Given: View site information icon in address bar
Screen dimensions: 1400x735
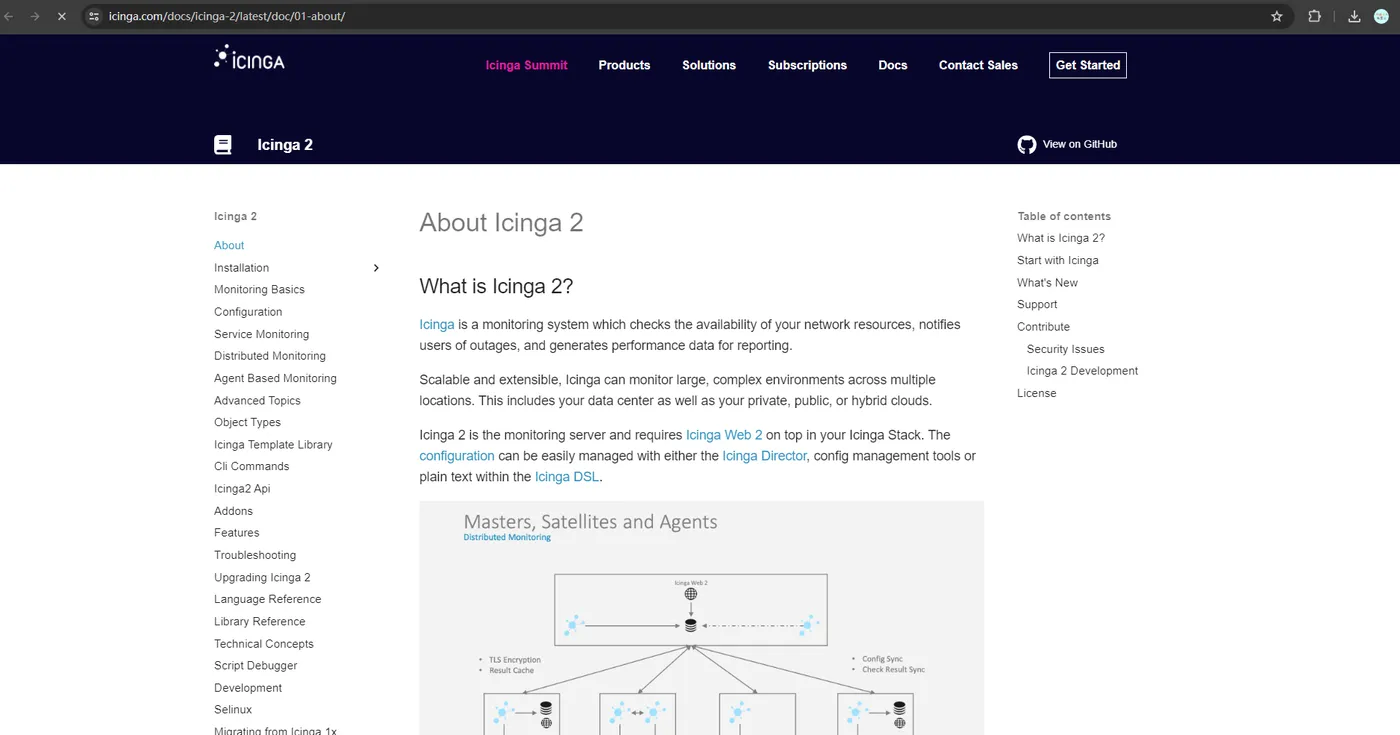Looking at the screenshot, I should (x=94, y=16).
